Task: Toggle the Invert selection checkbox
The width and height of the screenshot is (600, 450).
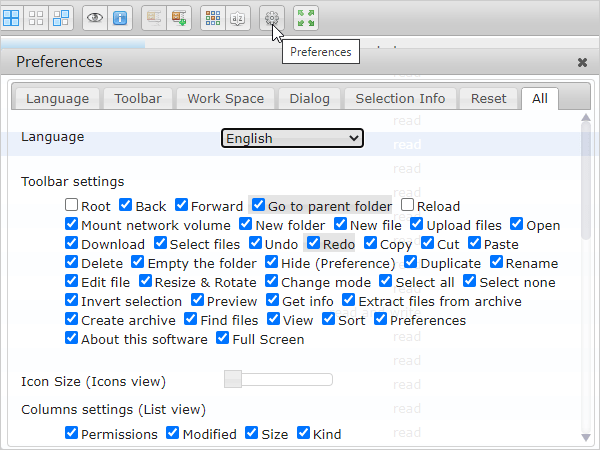Action: pos(72,300)
